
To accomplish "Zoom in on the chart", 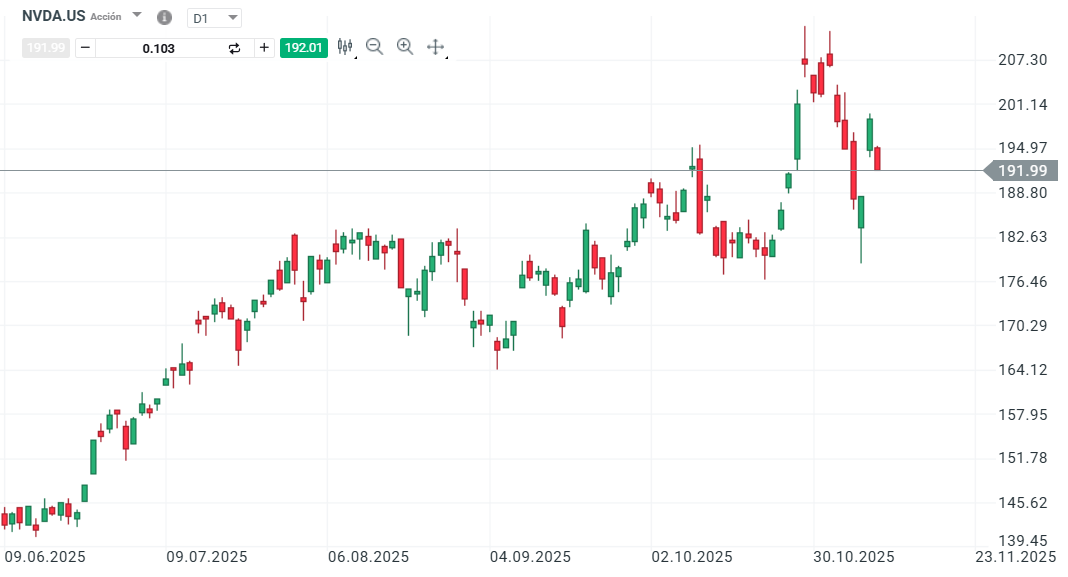I will click(405, 46).
